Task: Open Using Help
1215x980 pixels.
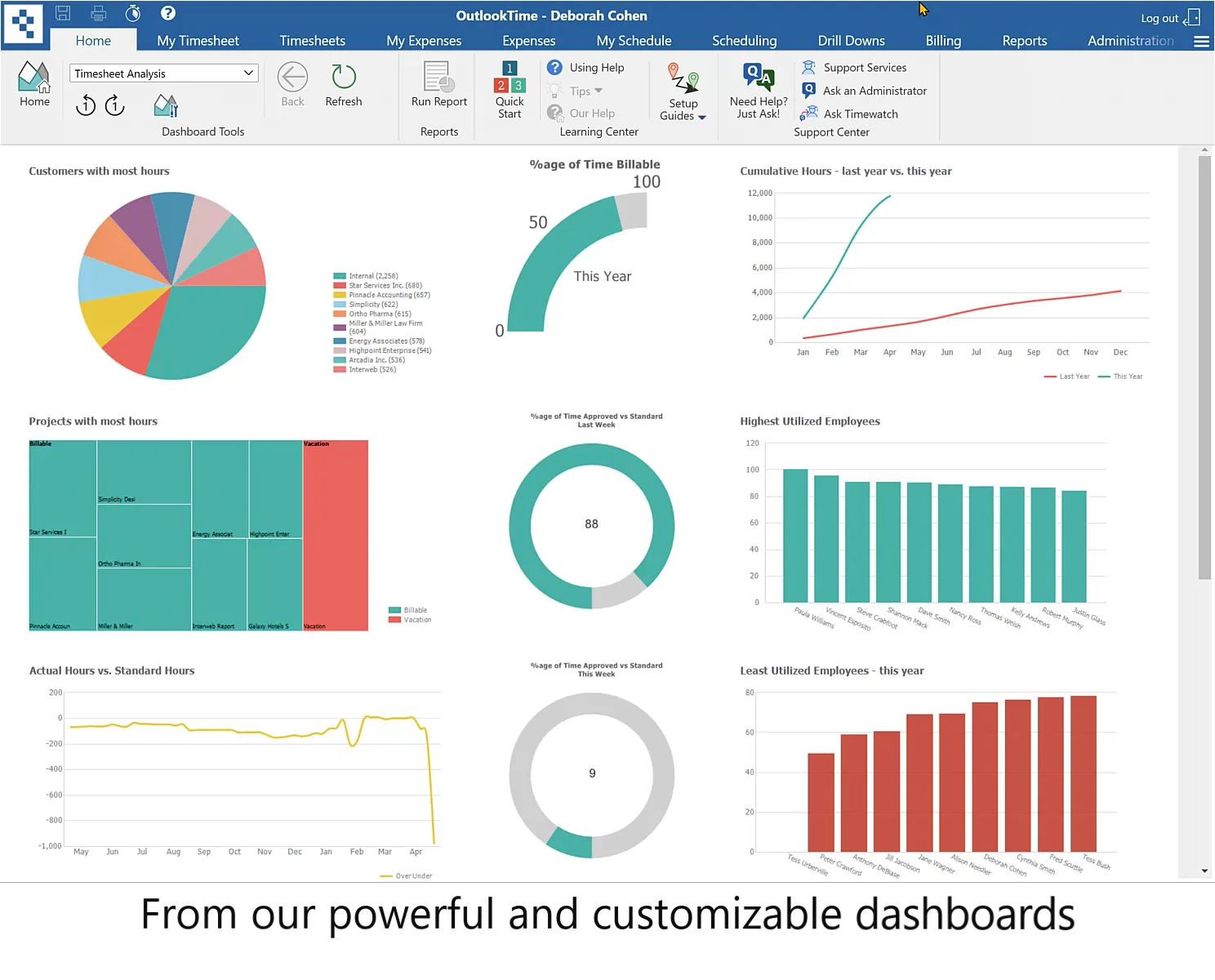Action: [586, 68]
